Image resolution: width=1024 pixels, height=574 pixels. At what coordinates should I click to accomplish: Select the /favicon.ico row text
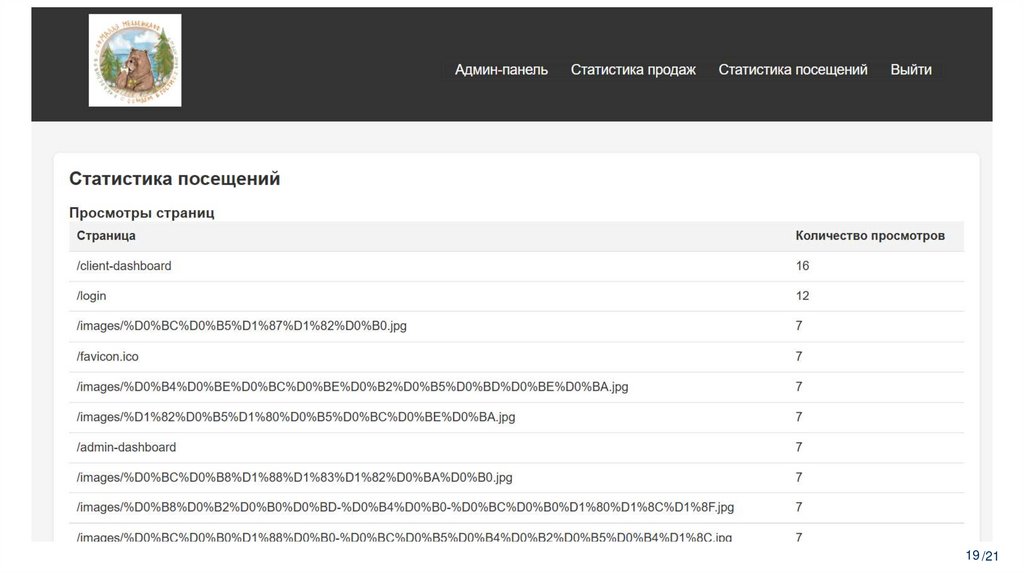tap(108, 357)
